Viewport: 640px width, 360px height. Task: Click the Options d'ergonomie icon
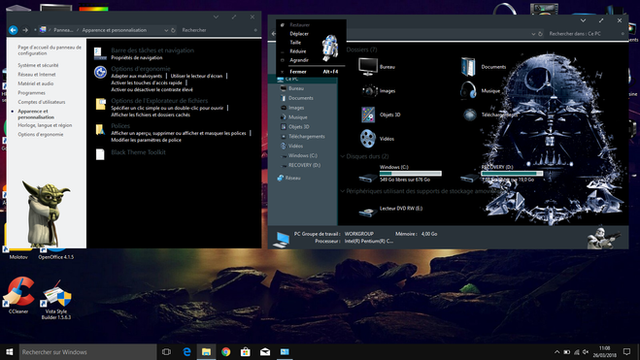(x=100, y=72)
